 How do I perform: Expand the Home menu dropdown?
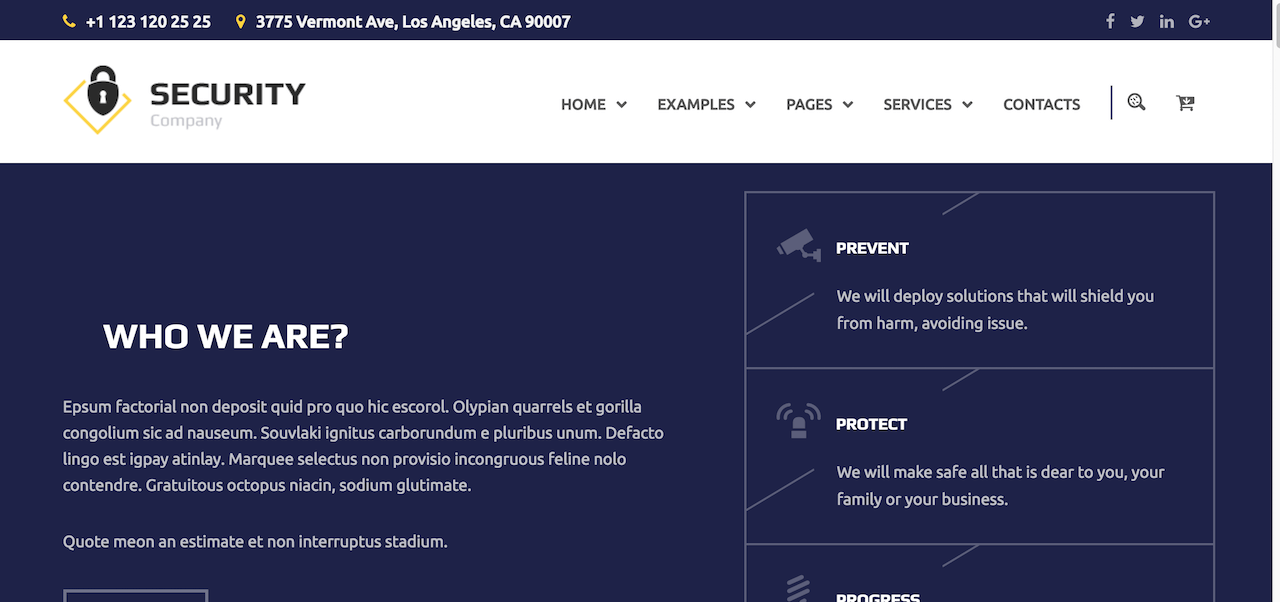[x=594, y=104]
